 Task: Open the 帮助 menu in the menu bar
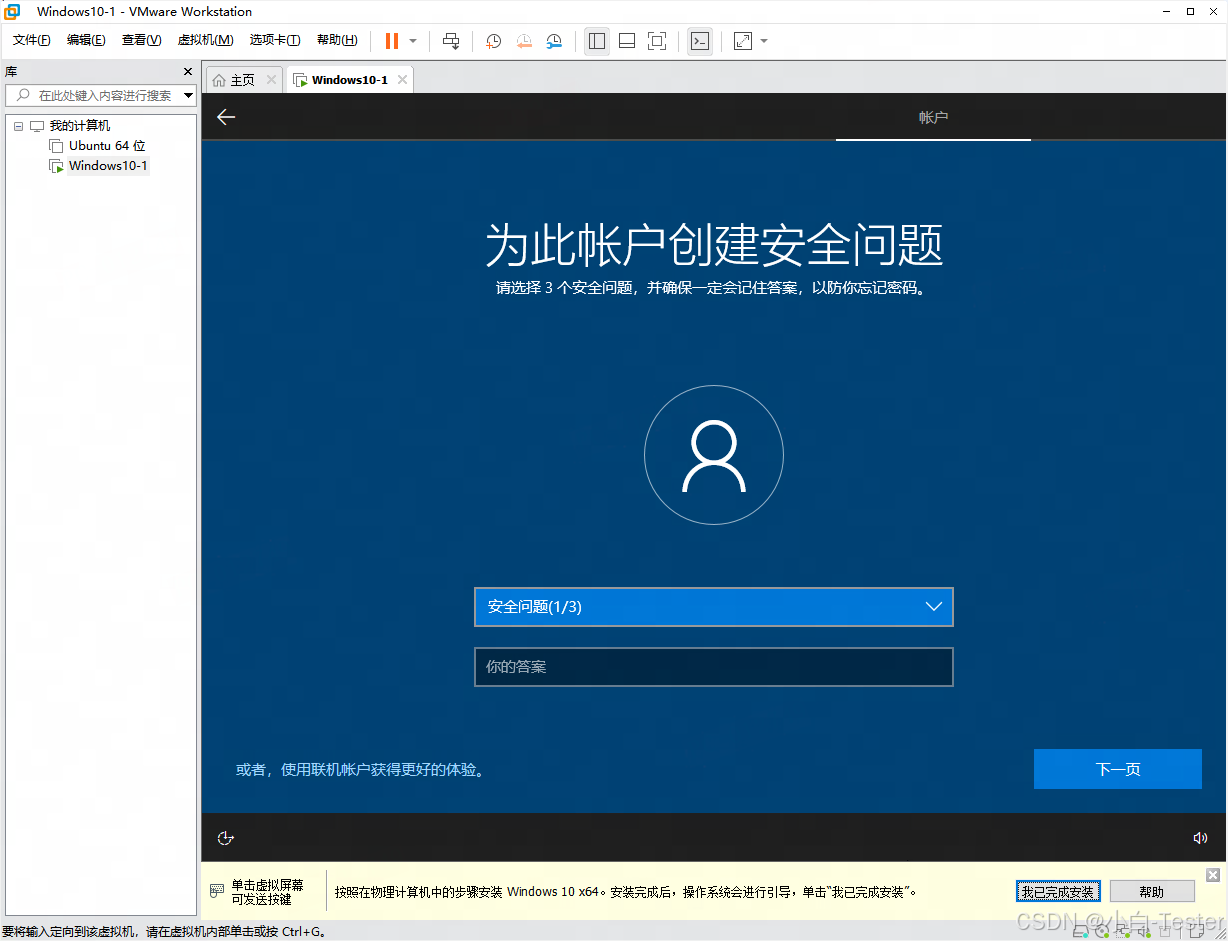click(337, 40)
